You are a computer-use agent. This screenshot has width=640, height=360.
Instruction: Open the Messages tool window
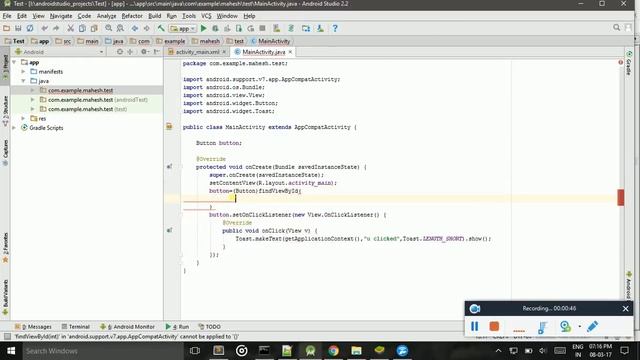coord(33,327)
